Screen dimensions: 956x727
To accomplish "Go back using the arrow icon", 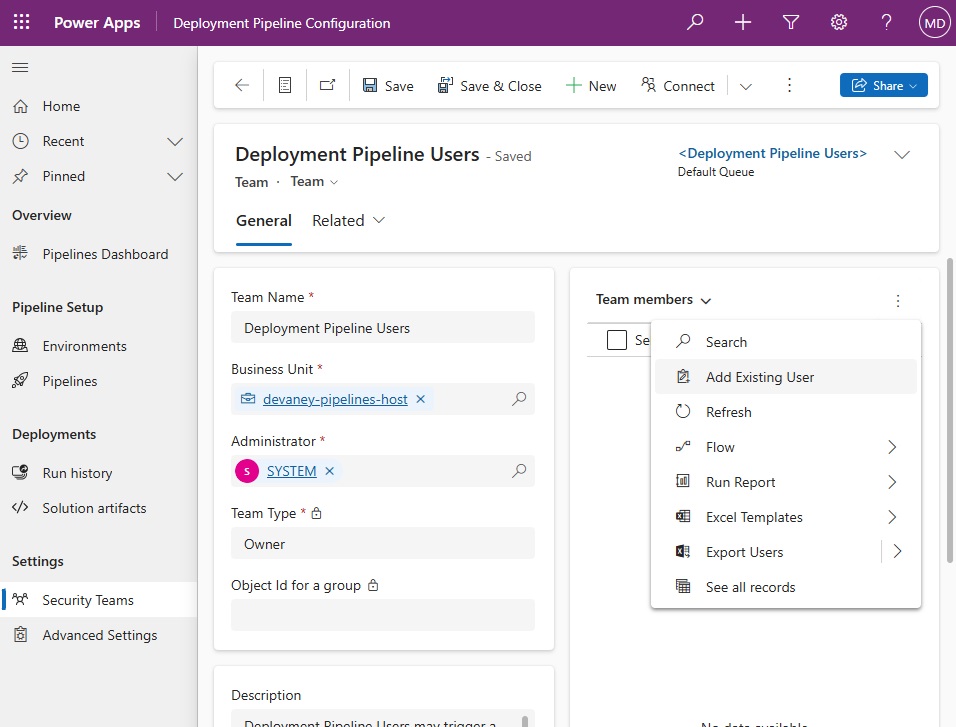I will coord(242,85).
